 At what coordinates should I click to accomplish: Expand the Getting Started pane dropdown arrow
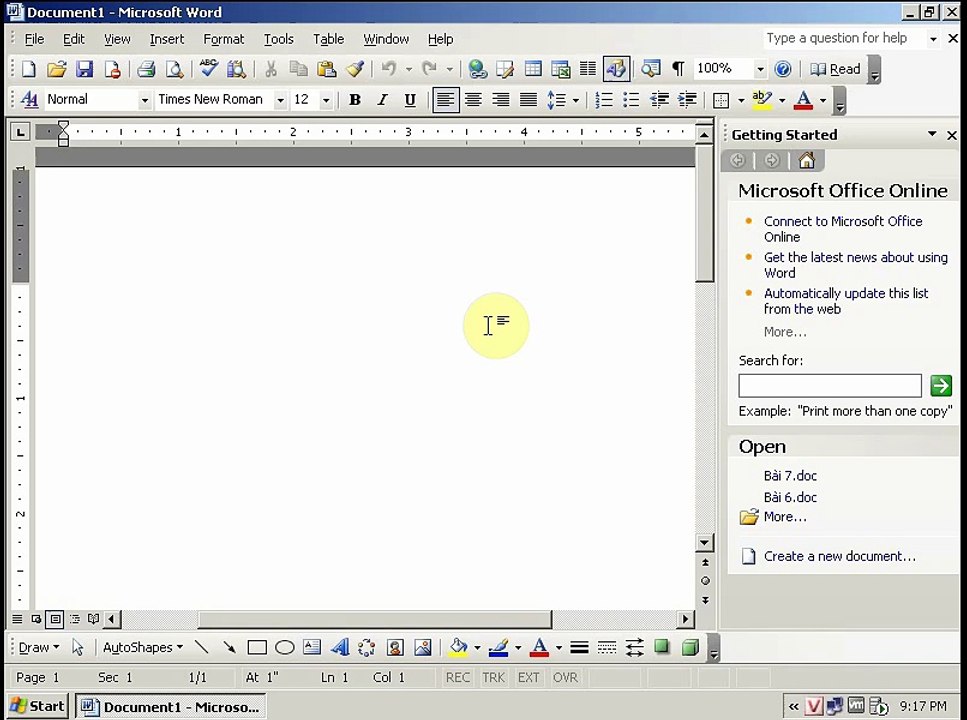coord(932,134)
